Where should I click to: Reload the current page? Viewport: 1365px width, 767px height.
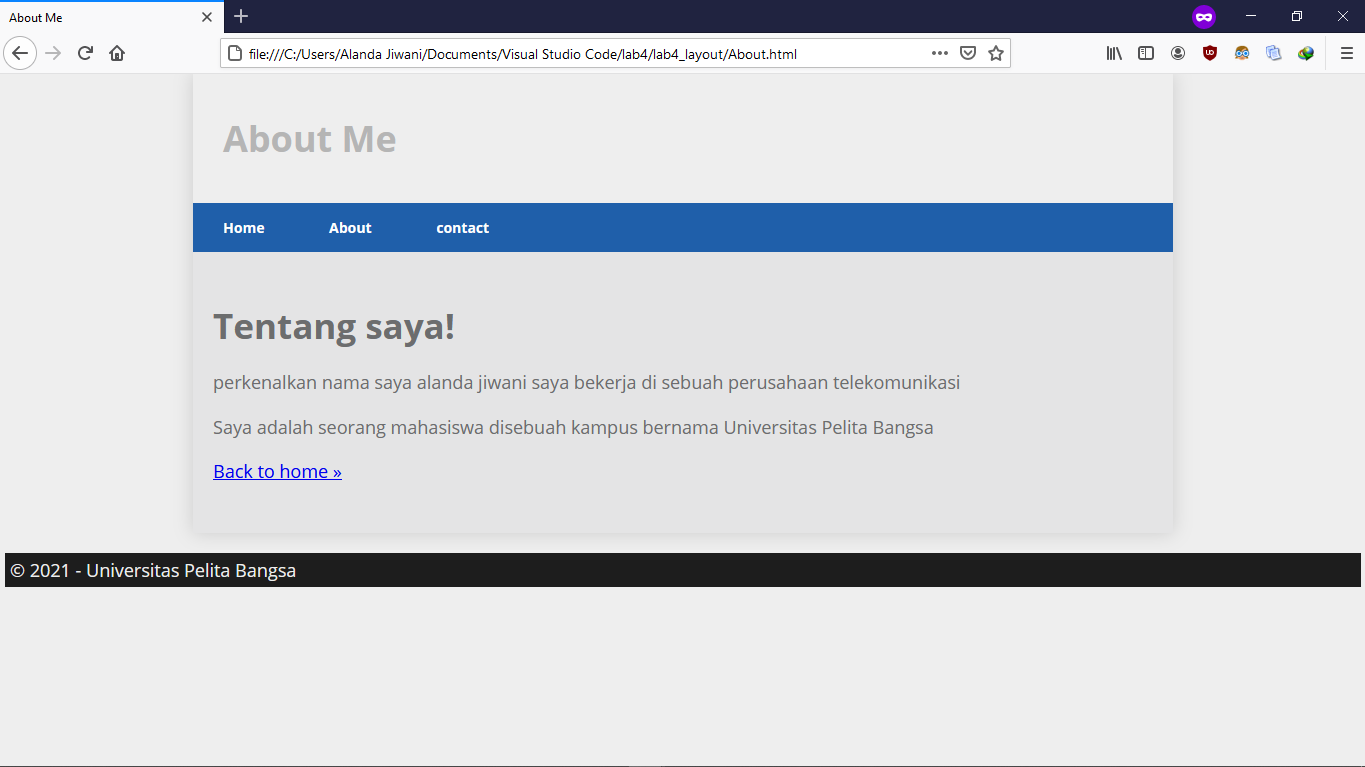click(85, 53)
